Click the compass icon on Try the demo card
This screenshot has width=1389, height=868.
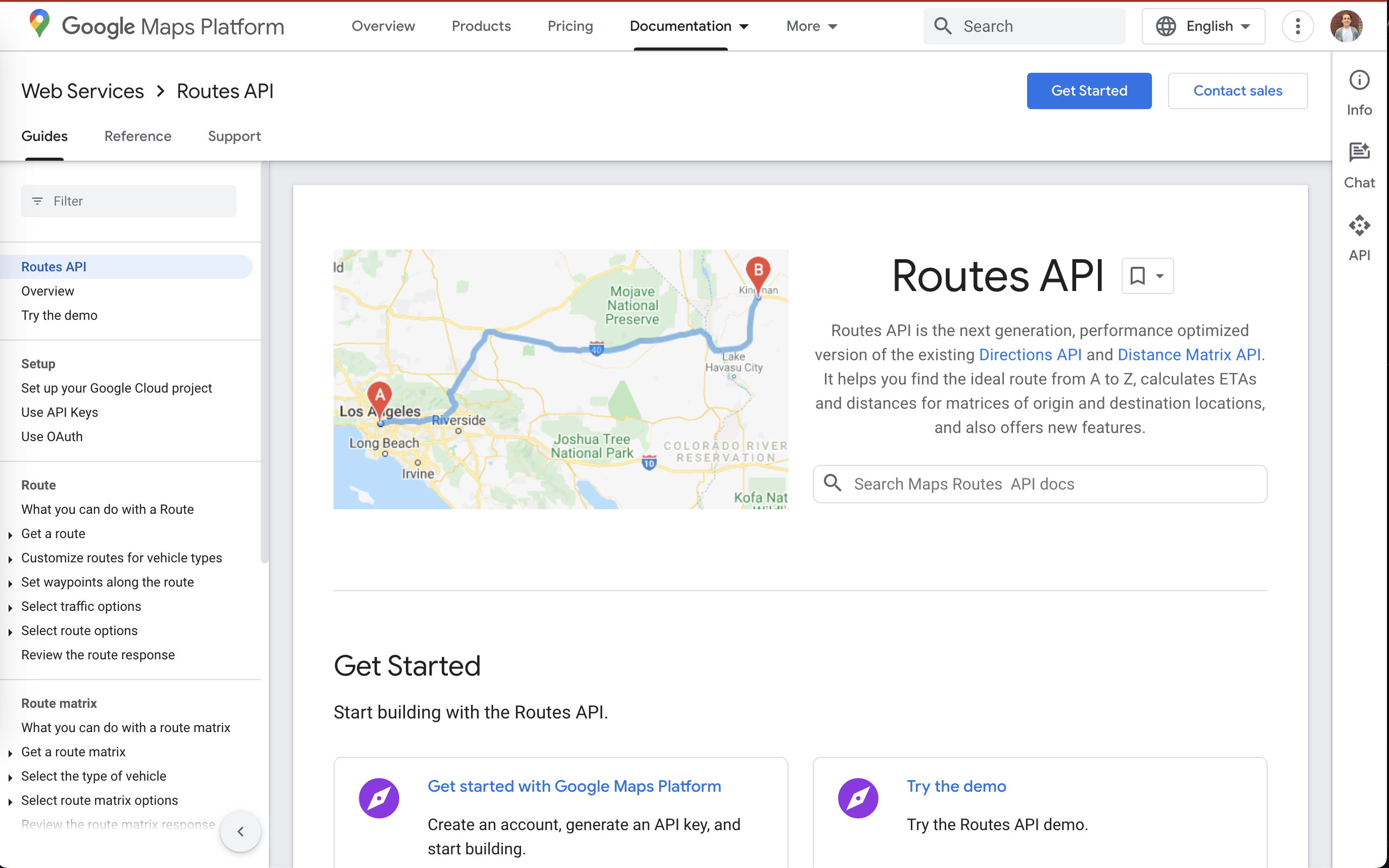858,798
